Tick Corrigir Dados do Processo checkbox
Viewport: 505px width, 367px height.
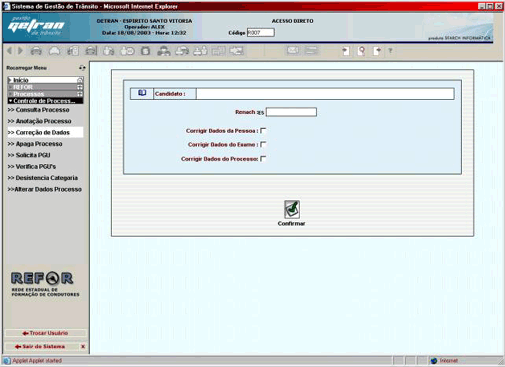coord(263,159)
